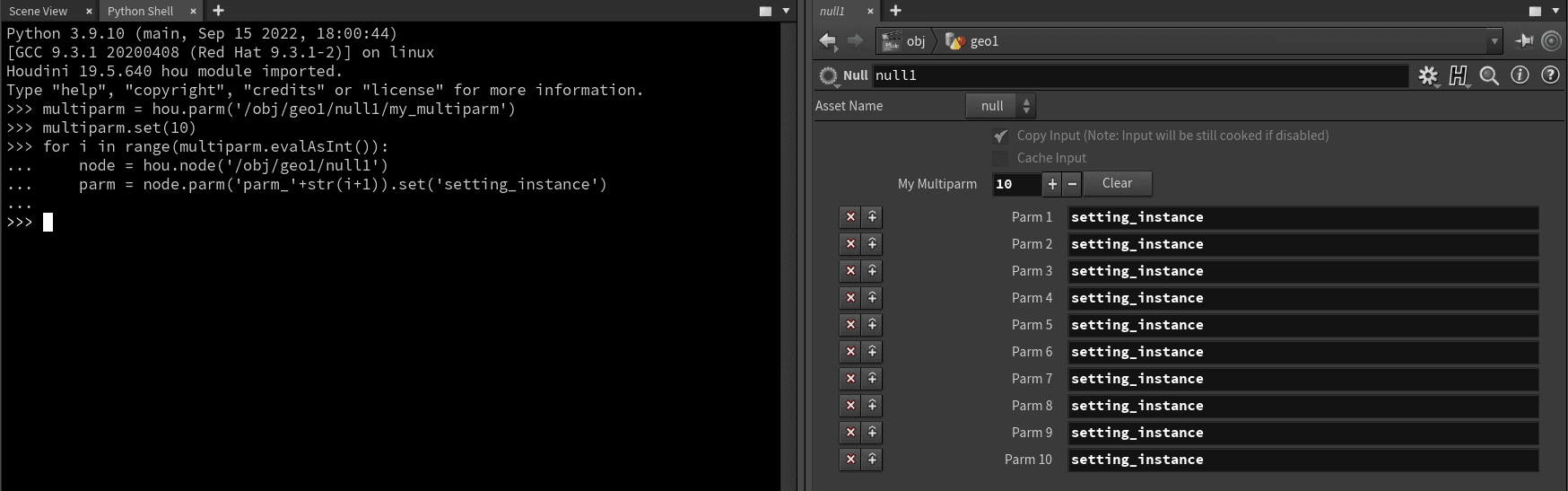Image resolution: width=1568 pixels, height=491 pixels.
Task: Switch to the Scene View tab
Action: click(39, 11)
